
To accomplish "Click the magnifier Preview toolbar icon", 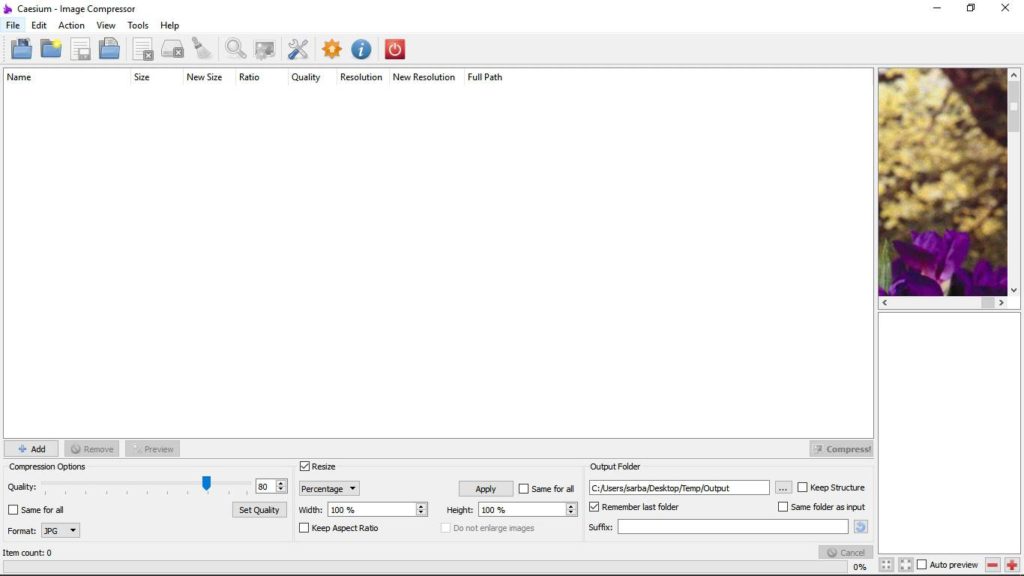I will pos(235,49).
